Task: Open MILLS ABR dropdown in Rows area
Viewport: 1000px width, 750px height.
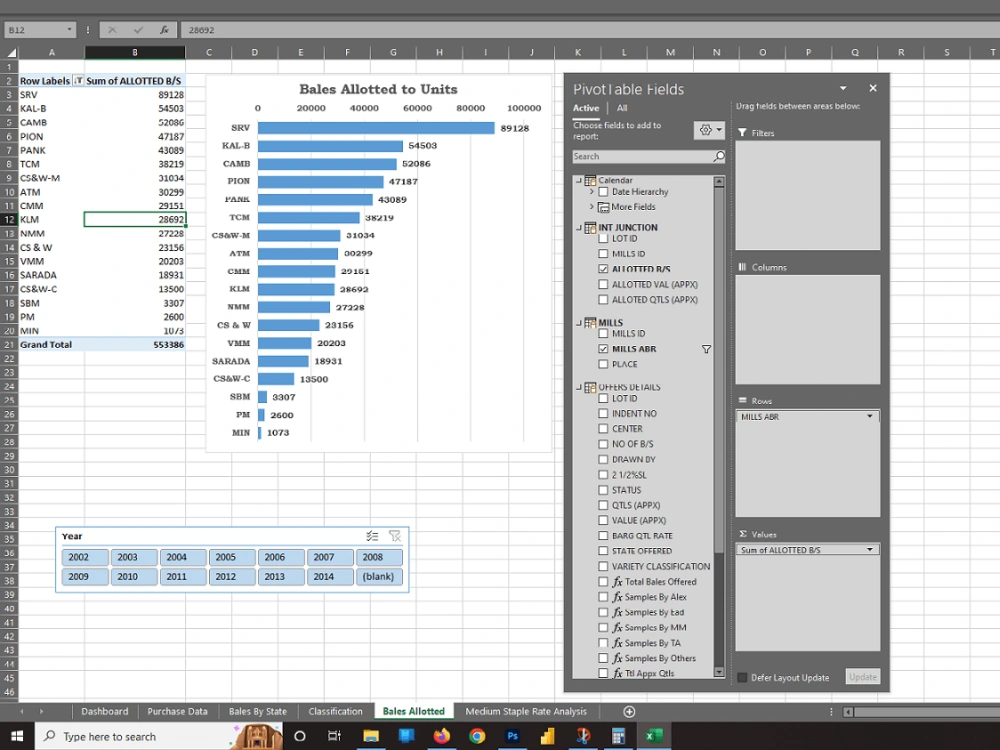Action: pyautogui.click(x=869, y=416)
